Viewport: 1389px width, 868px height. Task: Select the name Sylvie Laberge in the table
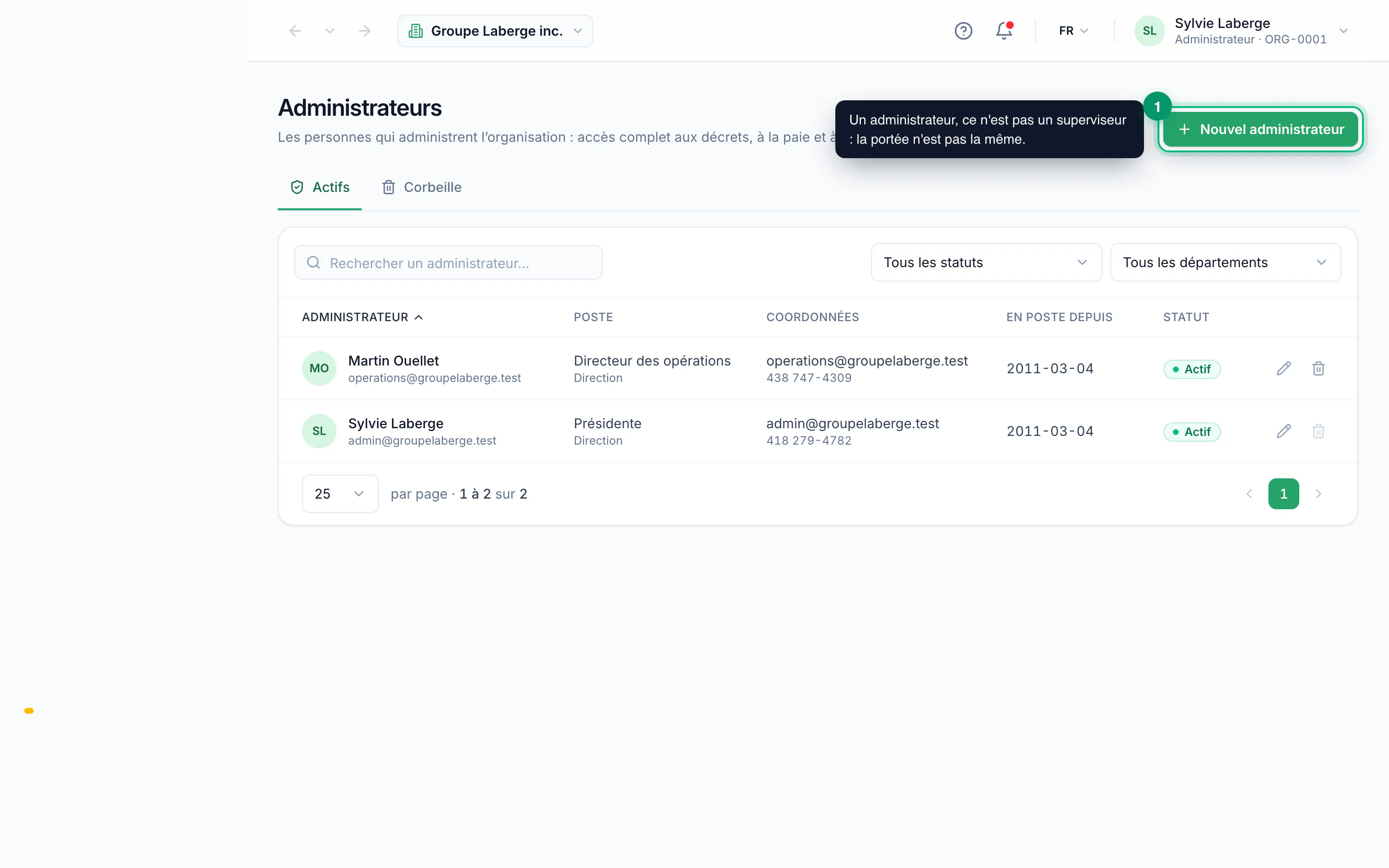click(x=395, y=424)
